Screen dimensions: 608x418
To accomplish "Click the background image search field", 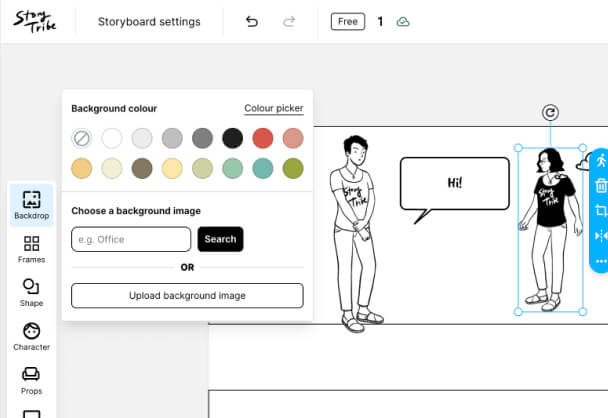I will tap(131, 239).
